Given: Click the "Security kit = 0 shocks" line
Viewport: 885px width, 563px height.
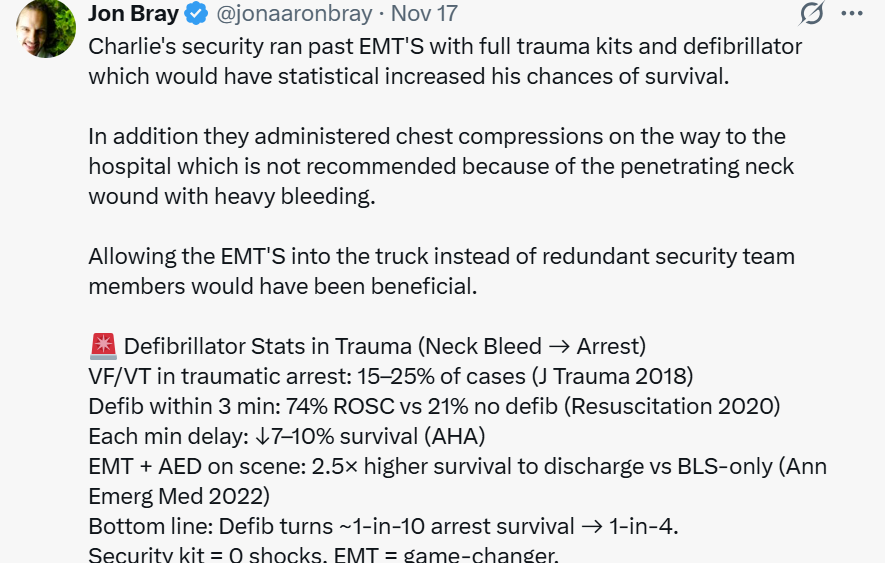Looking at the screenshot, I should coord(323,554).
